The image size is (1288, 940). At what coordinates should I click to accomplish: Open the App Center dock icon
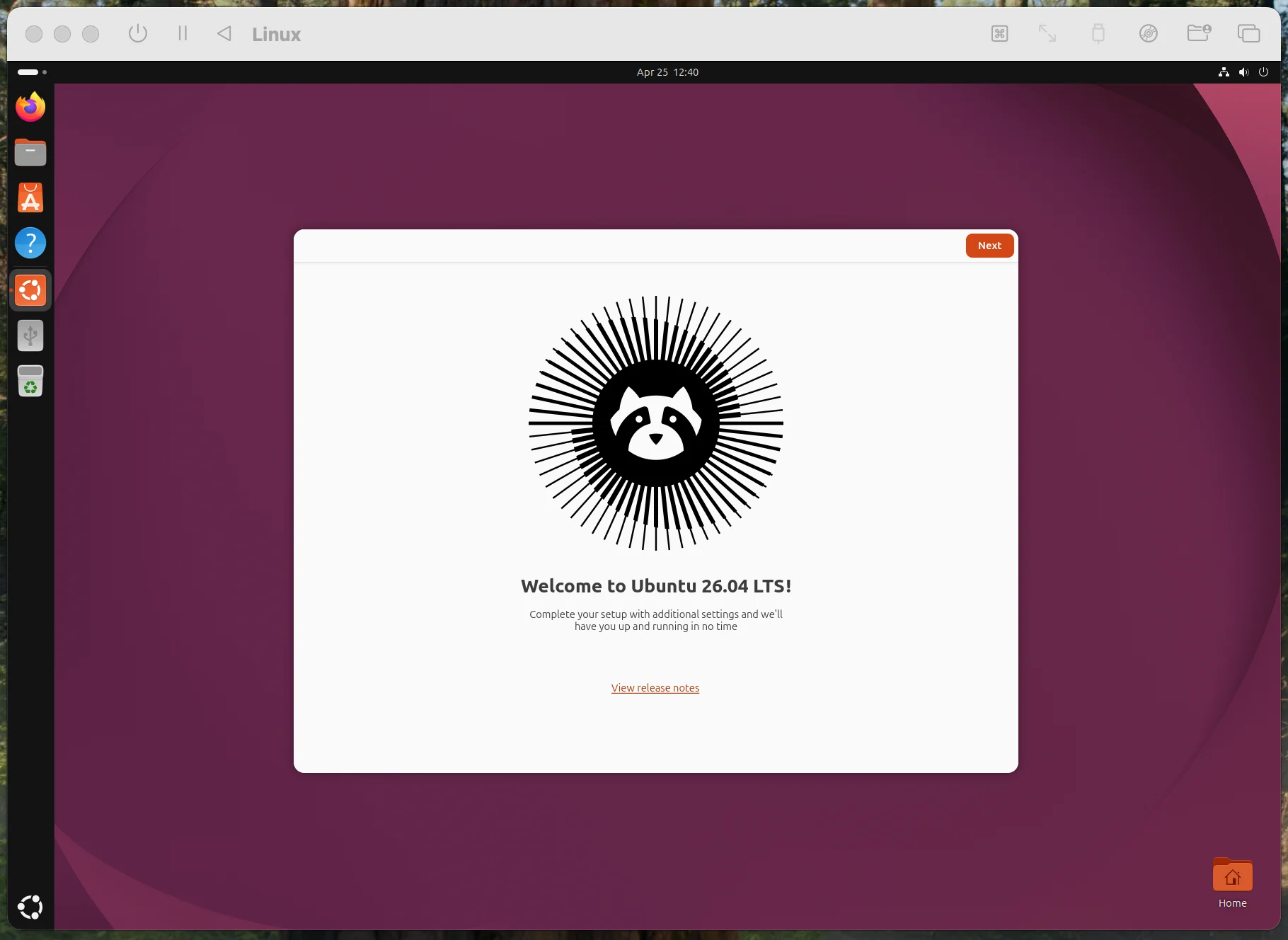pos(30,197)
